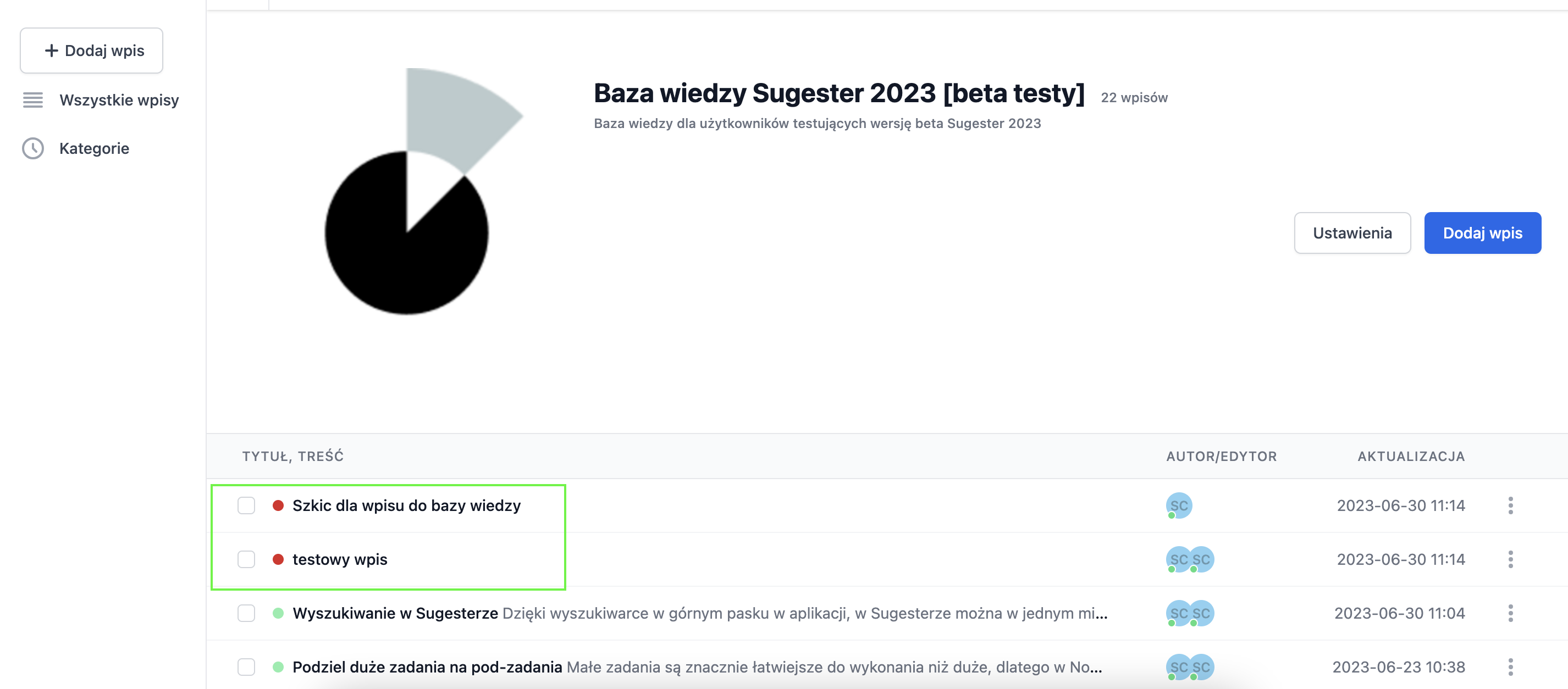1568x689 pixels.
Task: Click the red status dot of testowy wpis
Action: [x=278, y=559]
